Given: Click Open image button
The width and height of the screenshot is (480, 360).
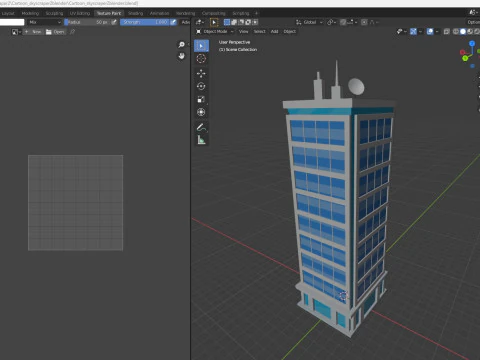Looking at the screenshot, I should pyautogui.click(x=55, y=32).
